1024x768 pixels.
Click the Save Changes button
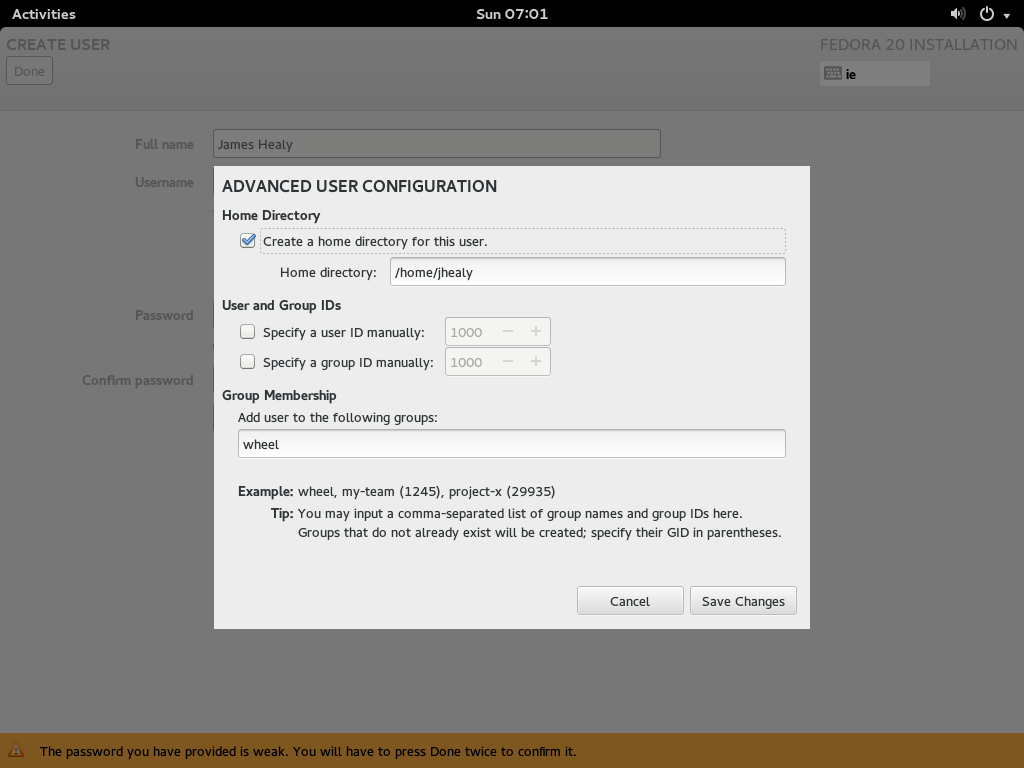(743, 601)
